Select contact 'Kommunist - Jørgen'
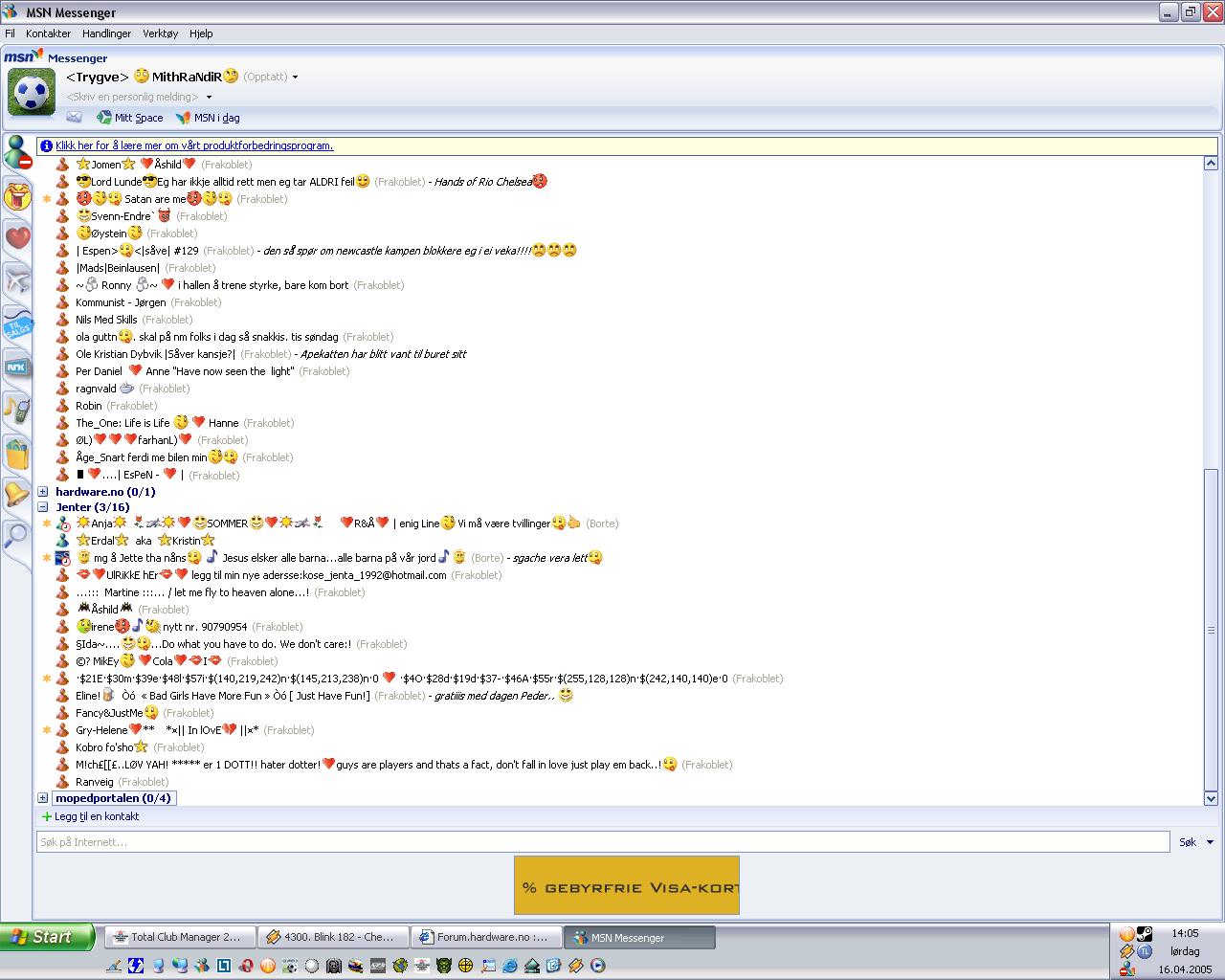Screen dimensions: 1225x980 [139, 302]
